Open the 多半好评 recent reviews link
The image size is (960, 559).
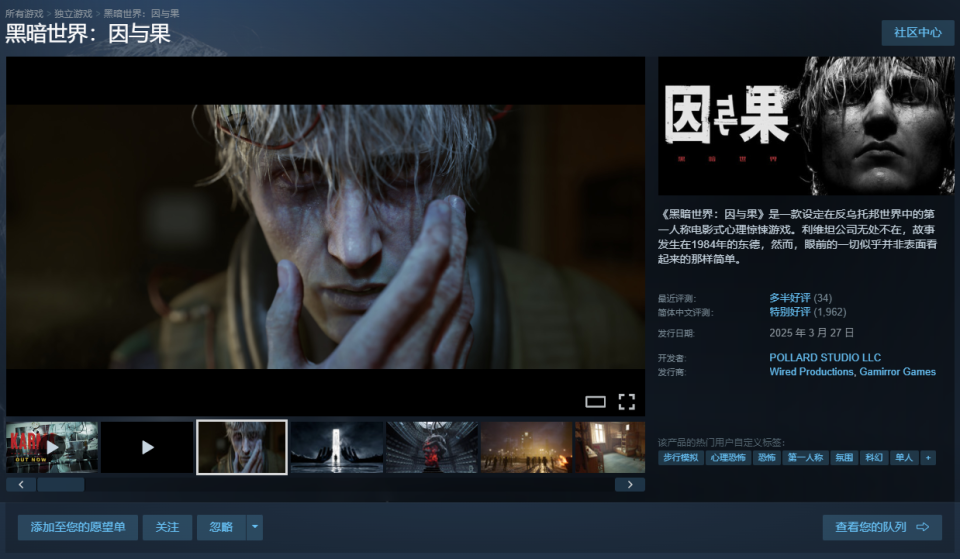pos(790,298)
